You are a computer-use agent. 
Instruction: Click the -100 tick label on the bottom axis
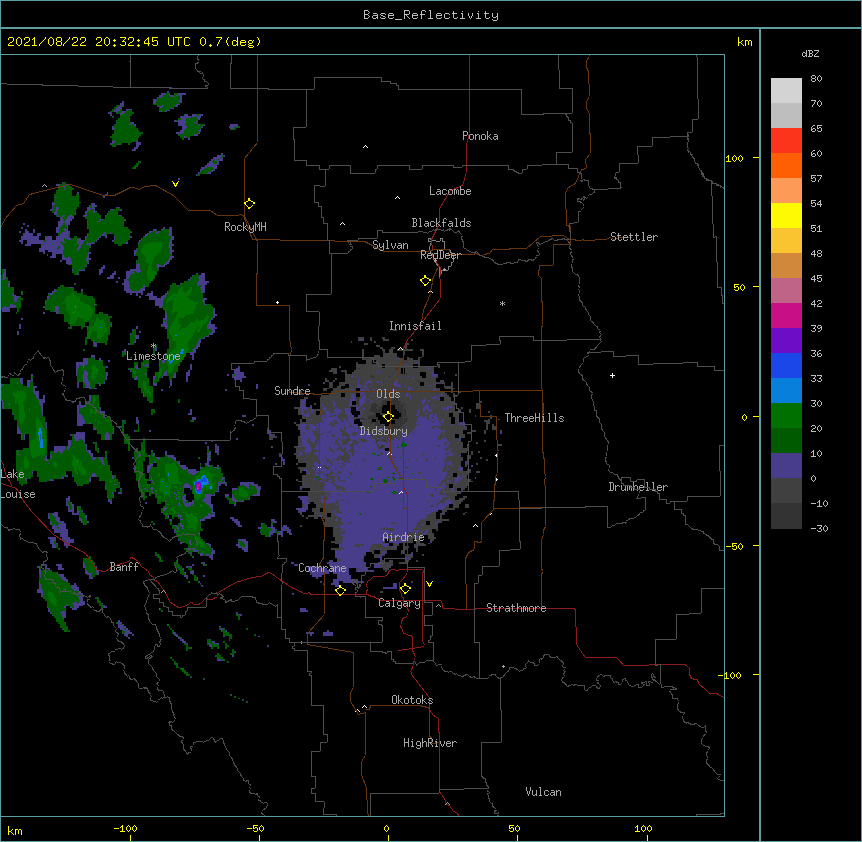click(x=126, y=828)
